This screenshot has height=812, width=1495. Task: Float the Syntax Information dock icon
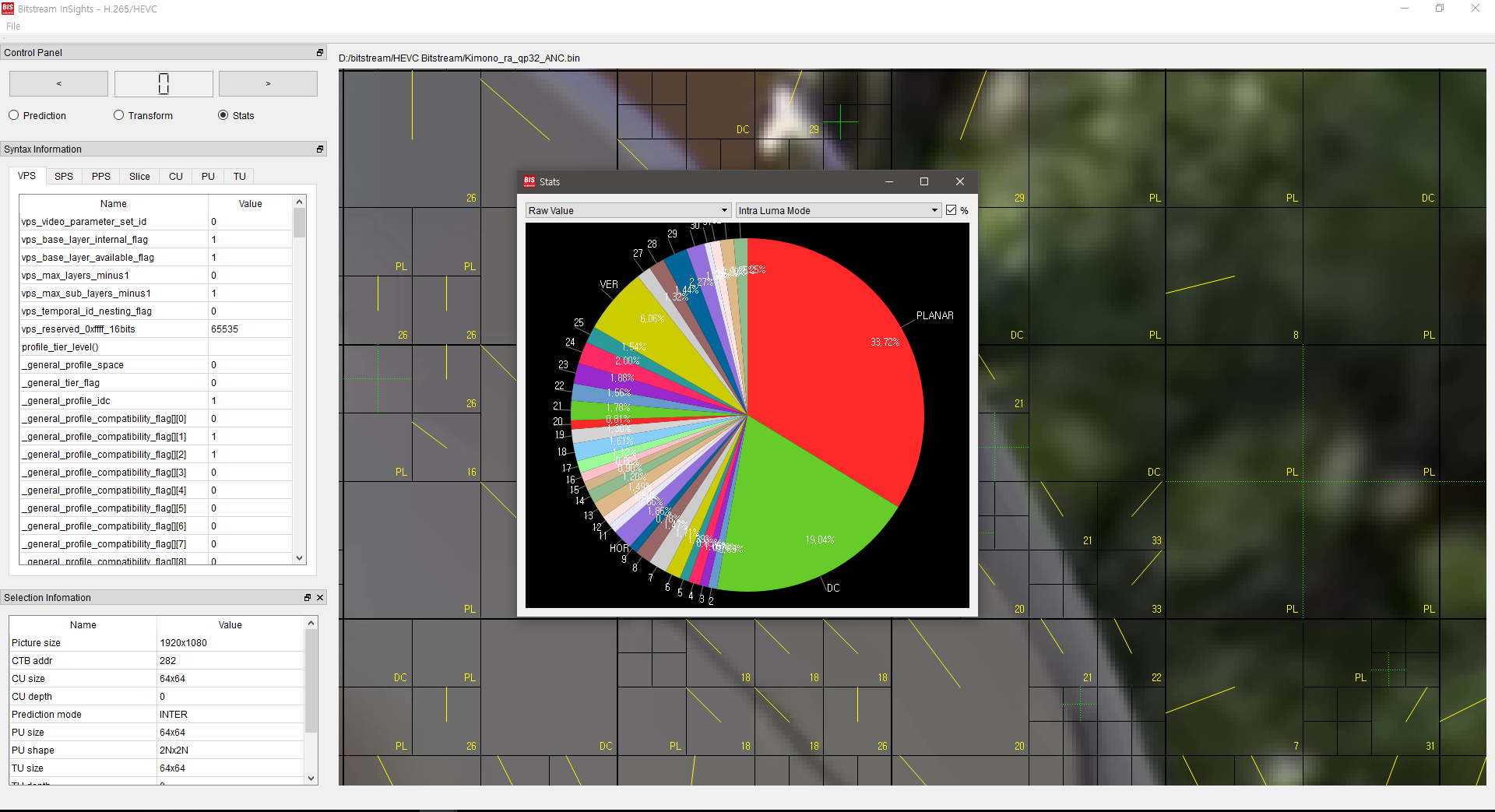(x=320, y=149)
